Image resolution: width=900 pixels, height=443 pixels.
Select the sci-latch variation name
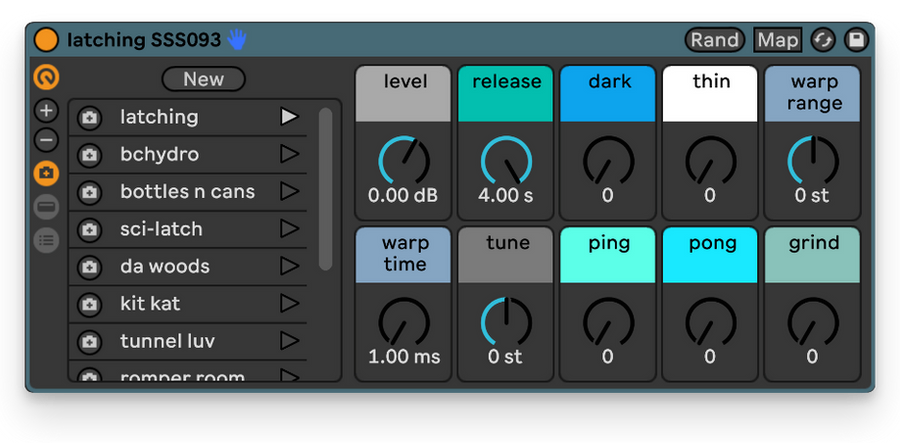coord(161,229)
